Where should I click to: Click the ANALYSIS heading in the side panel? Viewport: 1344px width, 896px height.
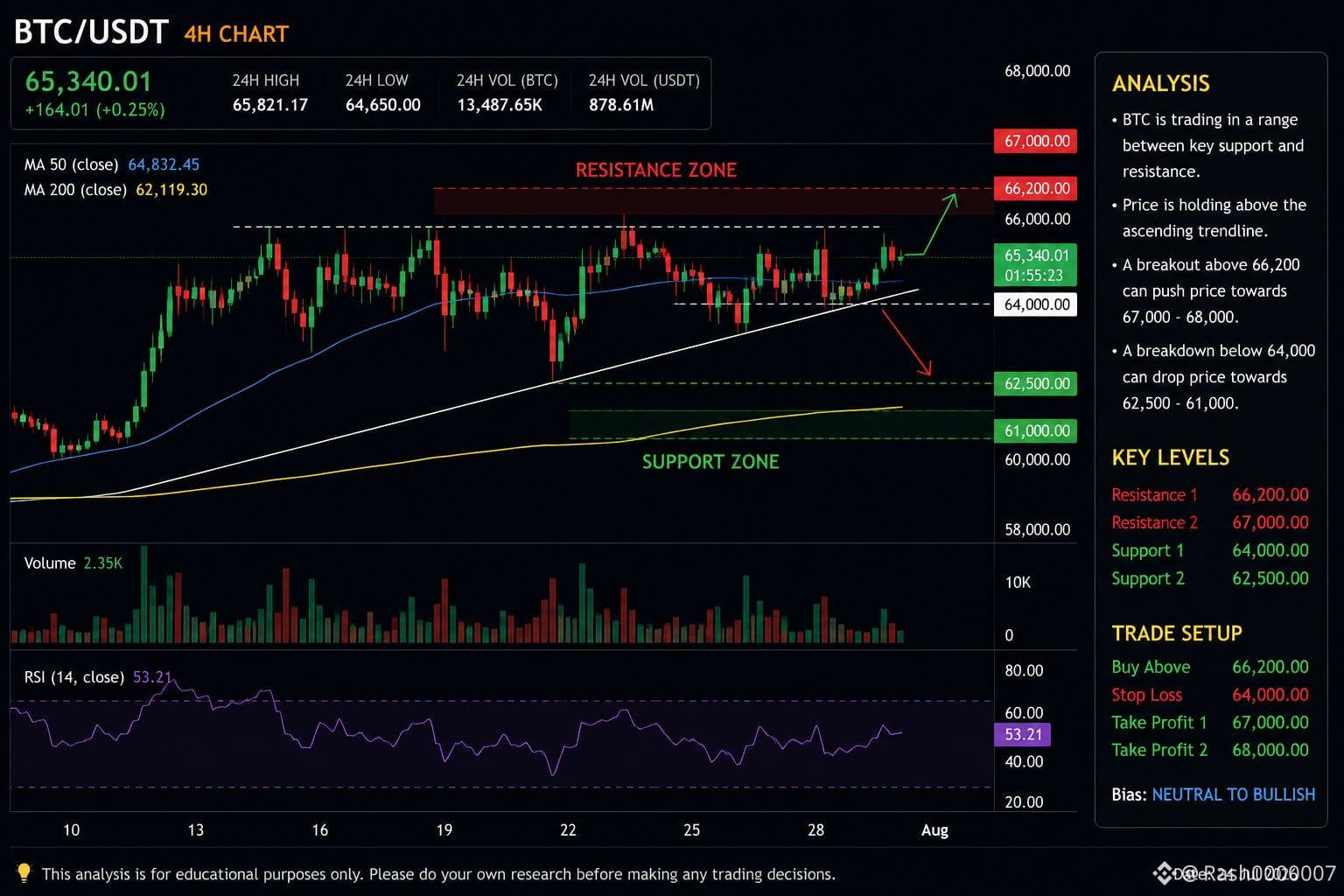[1161, 84]
